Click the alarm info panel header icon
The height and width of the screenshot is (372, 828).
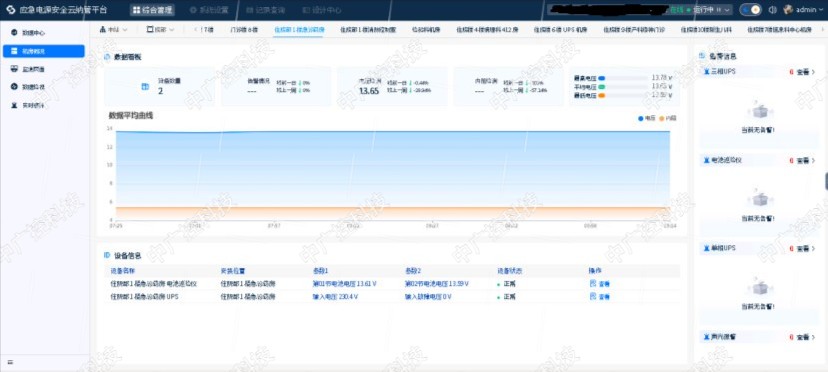(x=702, y=55)
